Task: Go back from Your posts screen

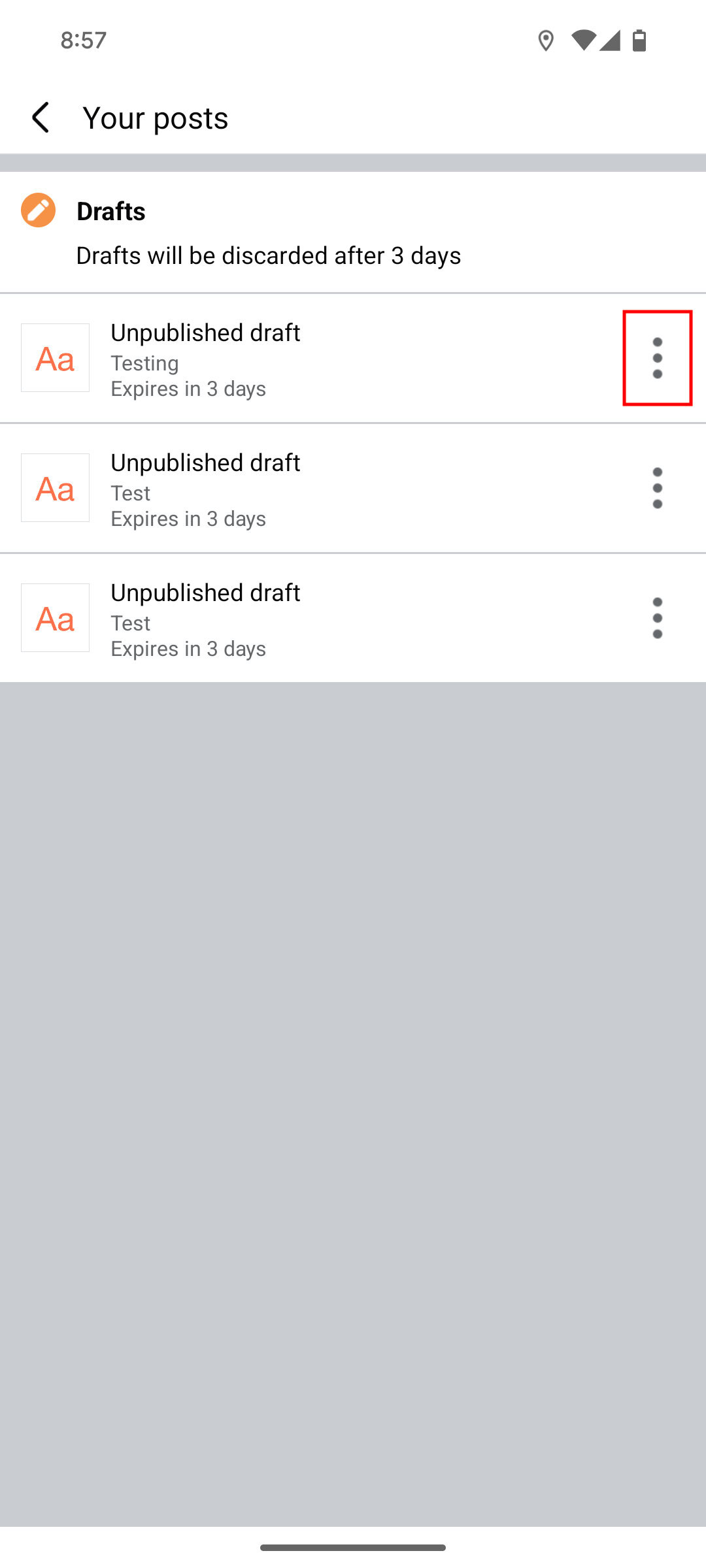Action: (x=41, y=118)
